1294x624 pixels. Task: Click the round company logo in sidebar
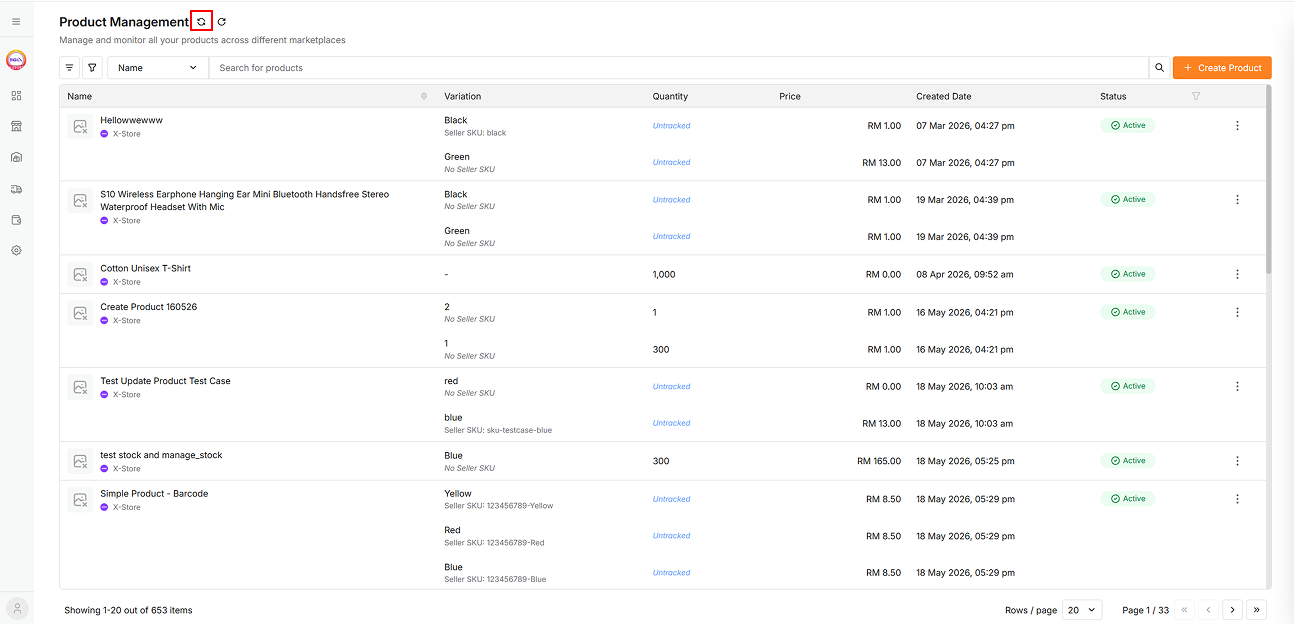point(16,60)
